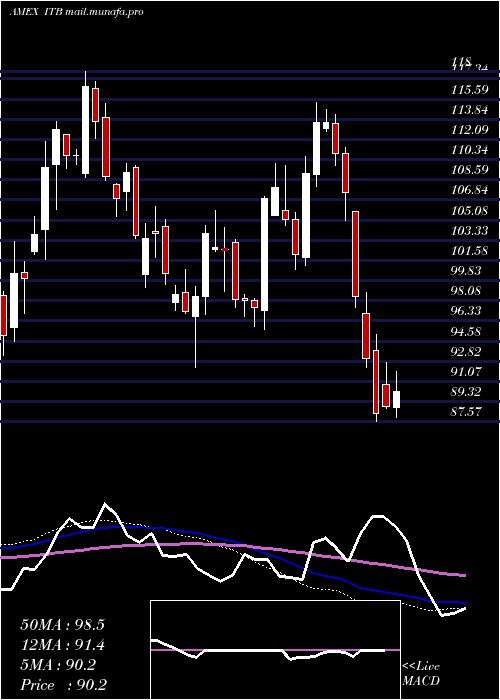Click the 106.84 price axis label

tap(469, 190)
